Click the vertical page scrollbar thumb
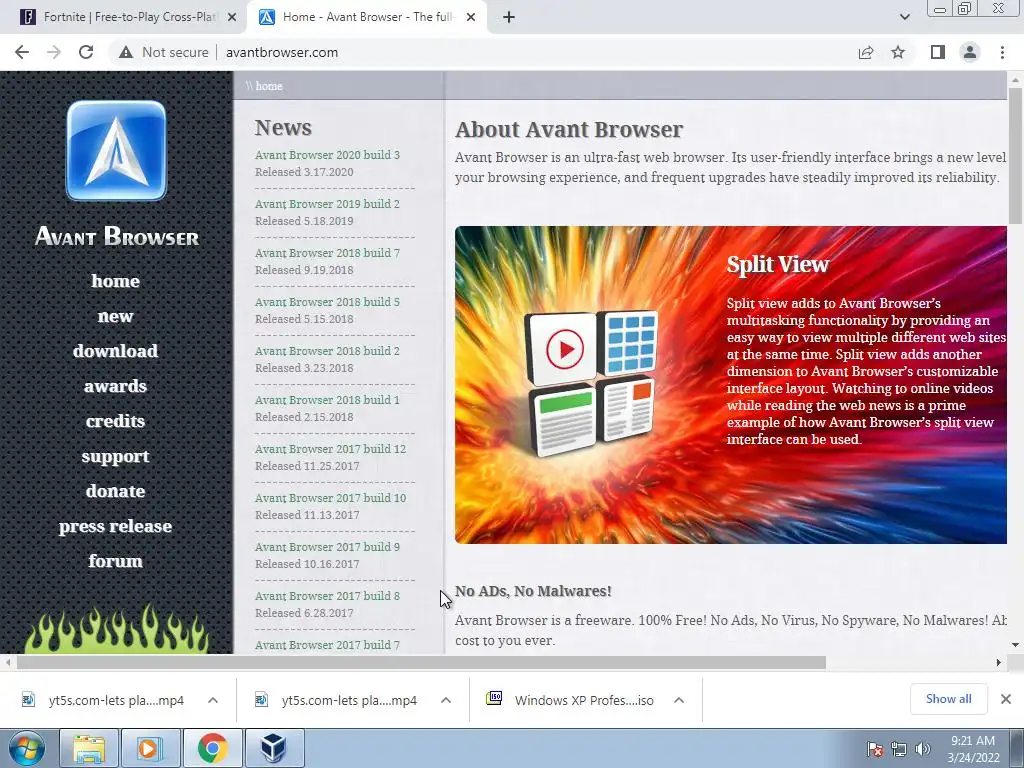Screen dimensions: 1024x768 [x=1016, y=155]
